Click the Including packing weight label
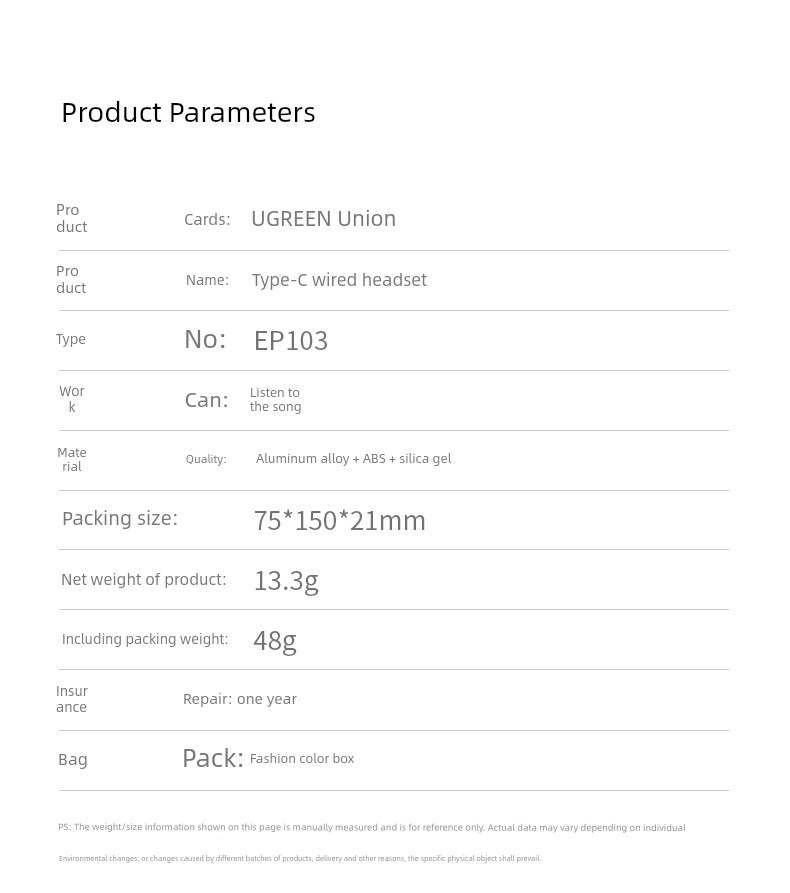790x893 pixels. point(145,639)
